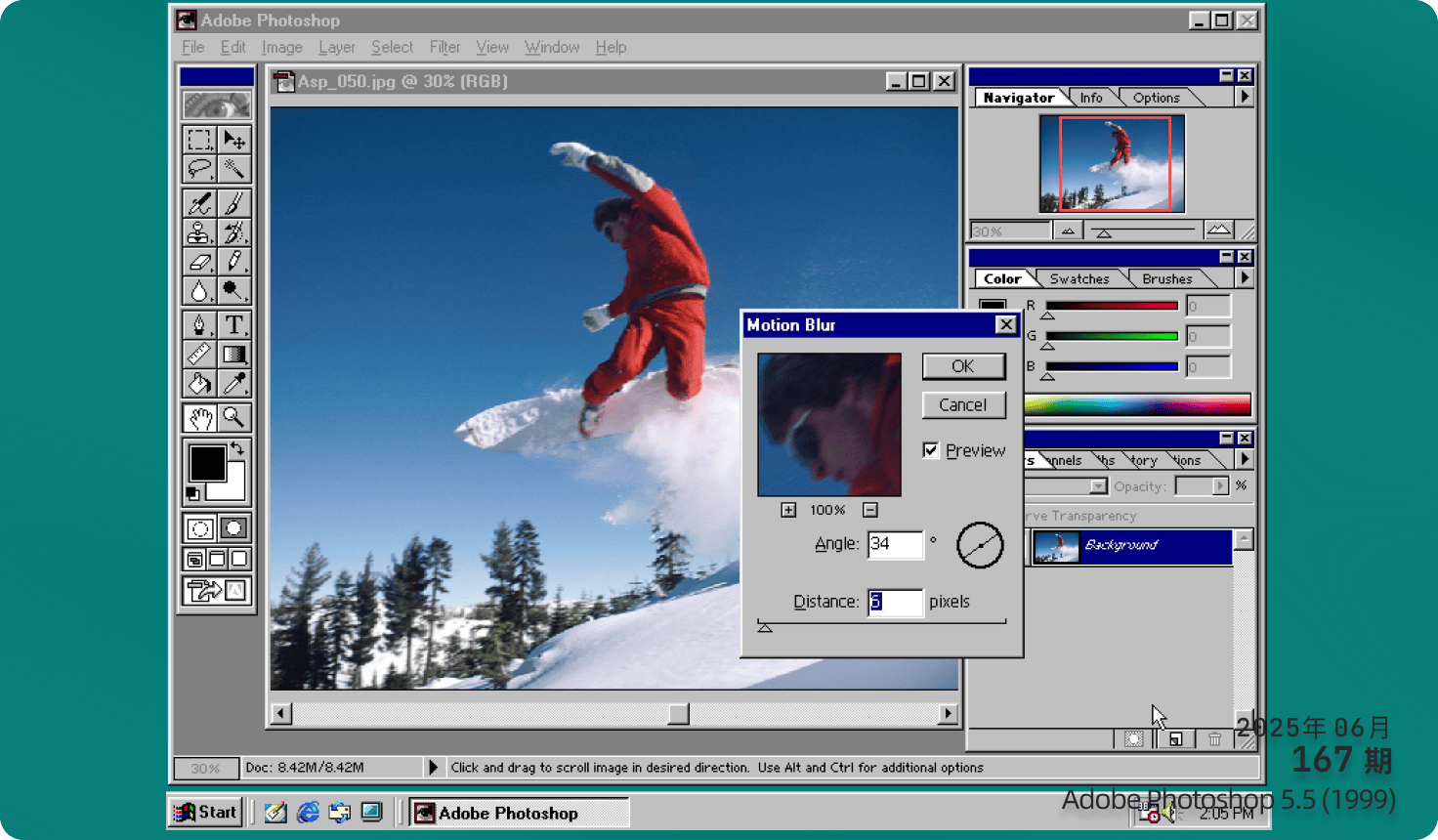Select the Rectangular Marquee tool
This screenshot has height=840, width=1438.
[199, 140]
